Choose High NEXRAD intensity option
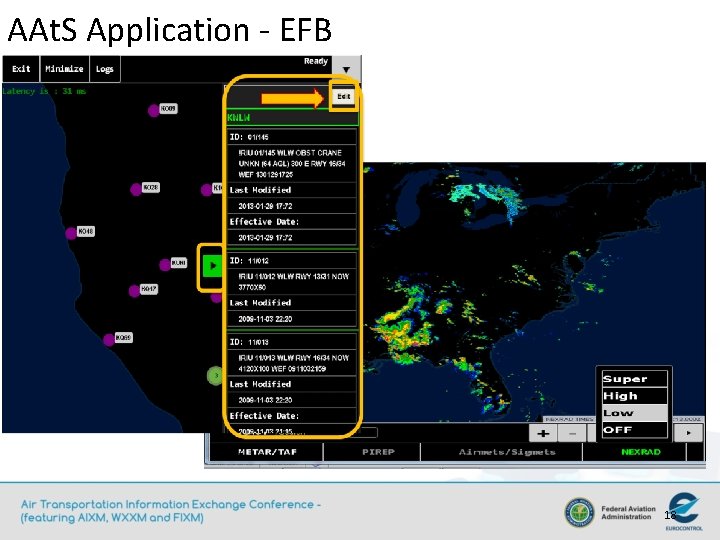The height and width of the screenshot is (540, 720). coord(635,396)
